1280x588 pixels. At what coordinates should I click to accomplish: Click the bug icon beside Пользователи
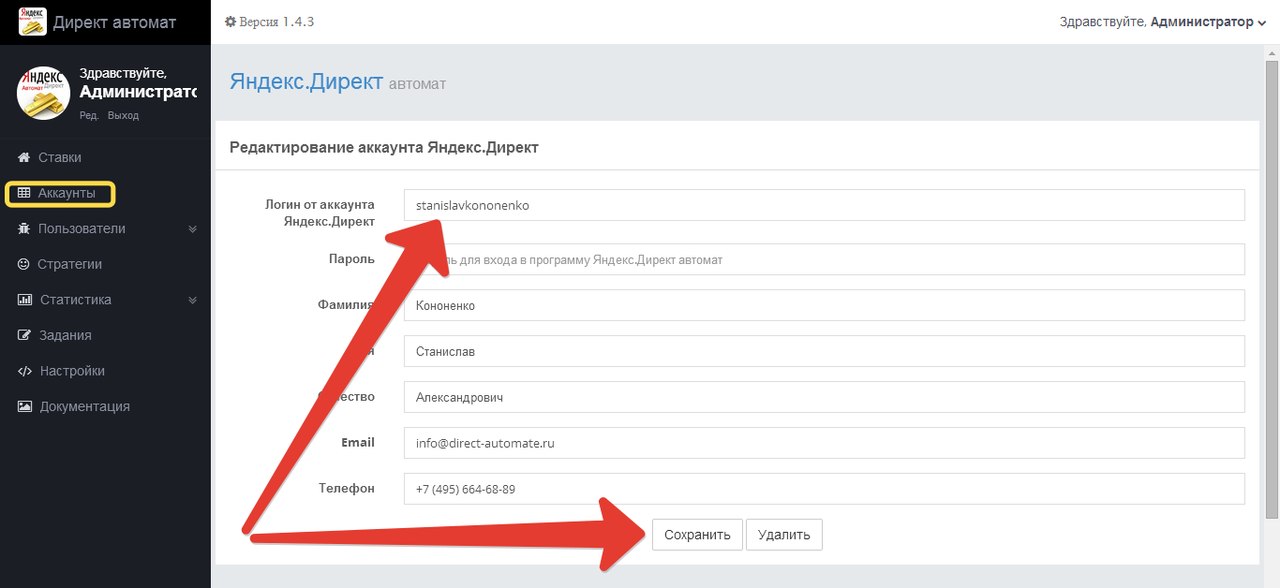coord(24,229)
